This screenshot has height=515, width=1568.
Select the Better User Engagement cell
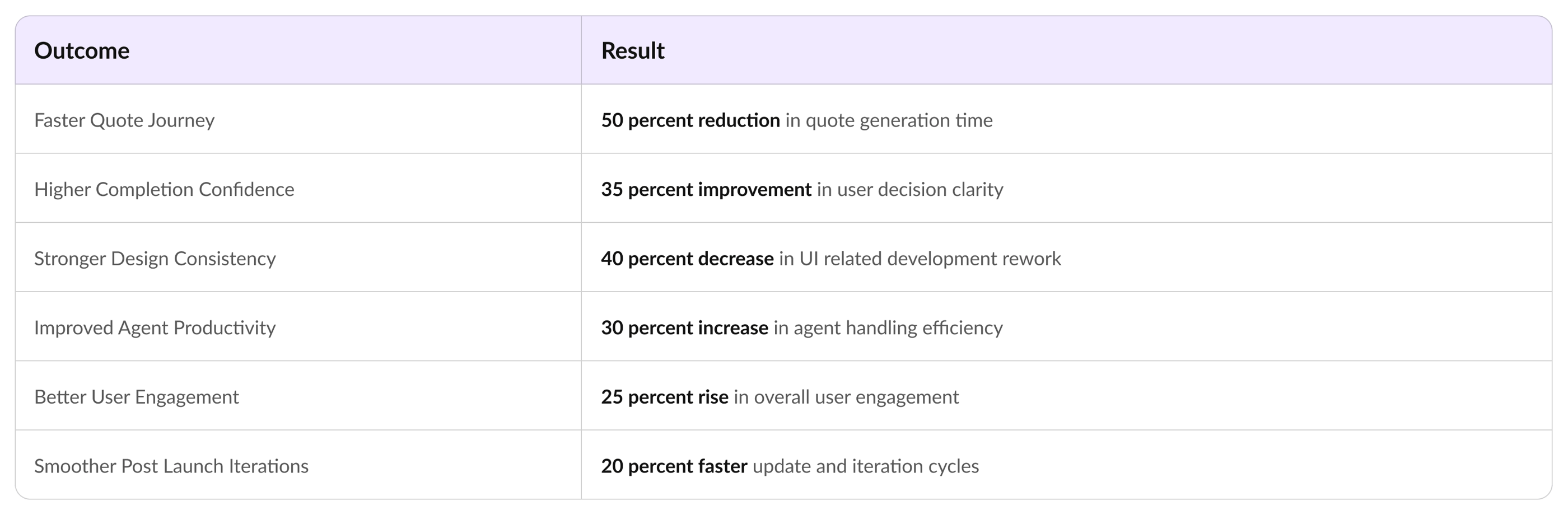click(x=136, y=397)
